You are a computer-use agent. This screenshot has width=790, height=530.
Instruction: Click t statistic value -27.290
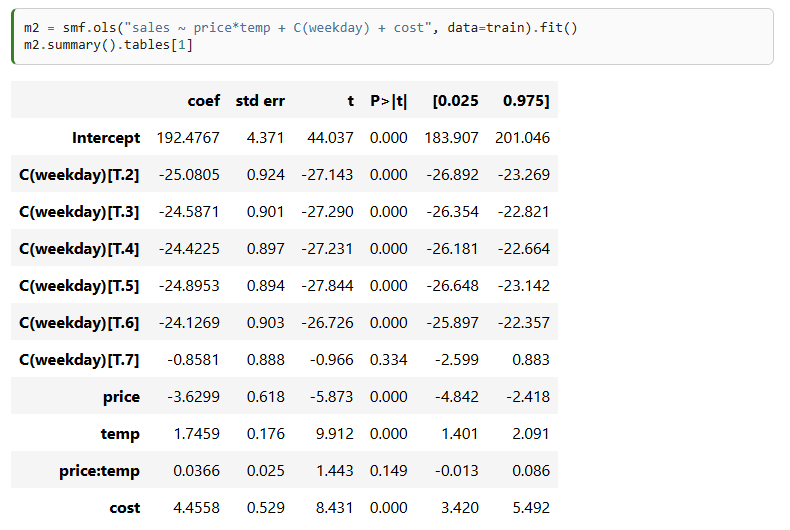tap(327, 212)
